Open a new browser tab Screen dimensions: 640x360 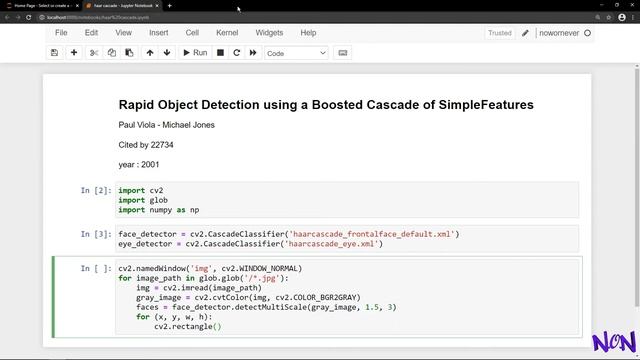click(169, 6)
